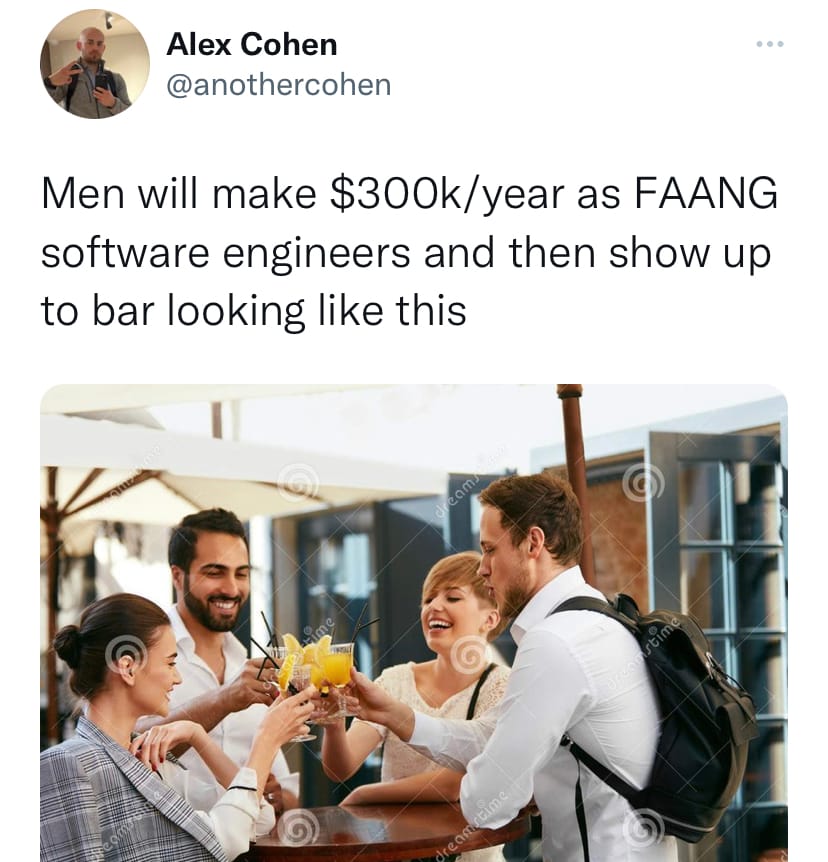Open Alex Cohen's profile picture
This screenshot has height=862, width=828.
tap(95, 64)
